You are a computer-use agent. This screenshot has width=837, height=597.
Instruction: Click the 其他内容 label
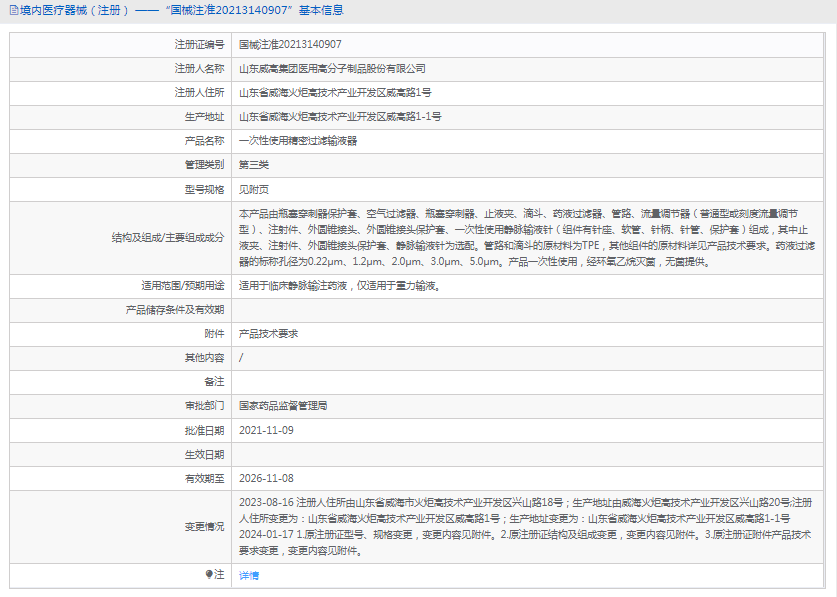[204, 358]
